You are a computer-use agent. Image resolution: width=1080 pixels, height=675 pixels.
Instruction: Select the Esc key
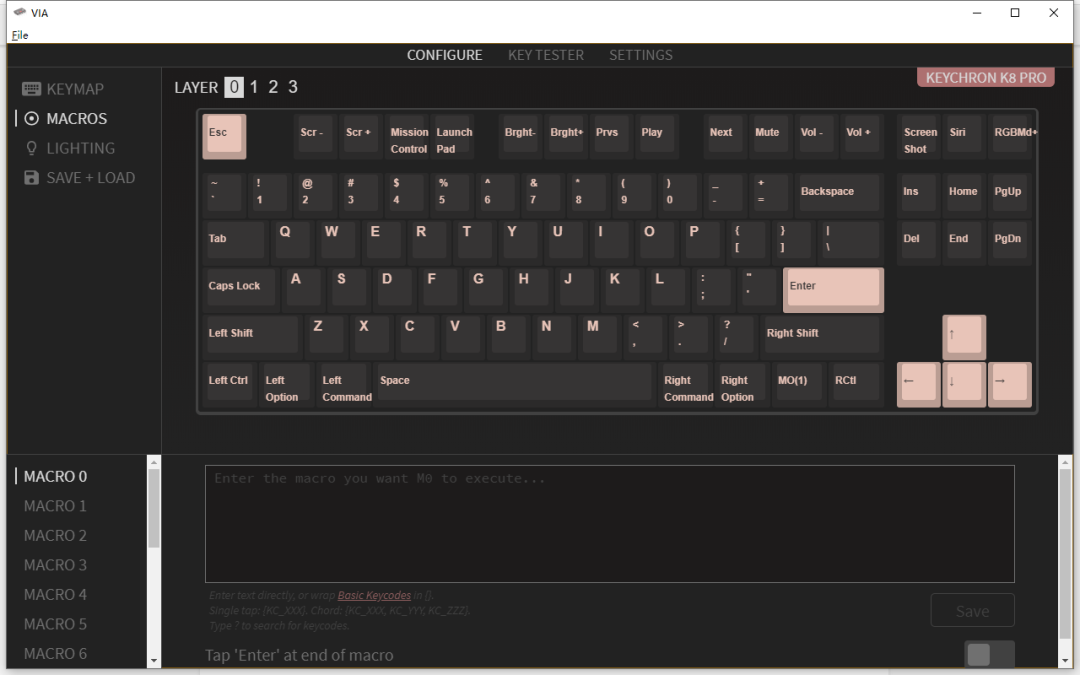pyautogui.click(x=224, y=136)
